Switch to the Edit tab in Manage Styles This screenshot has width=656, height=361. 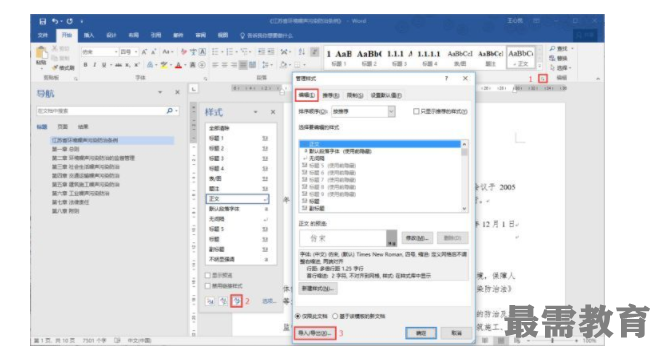coord(307,95)
